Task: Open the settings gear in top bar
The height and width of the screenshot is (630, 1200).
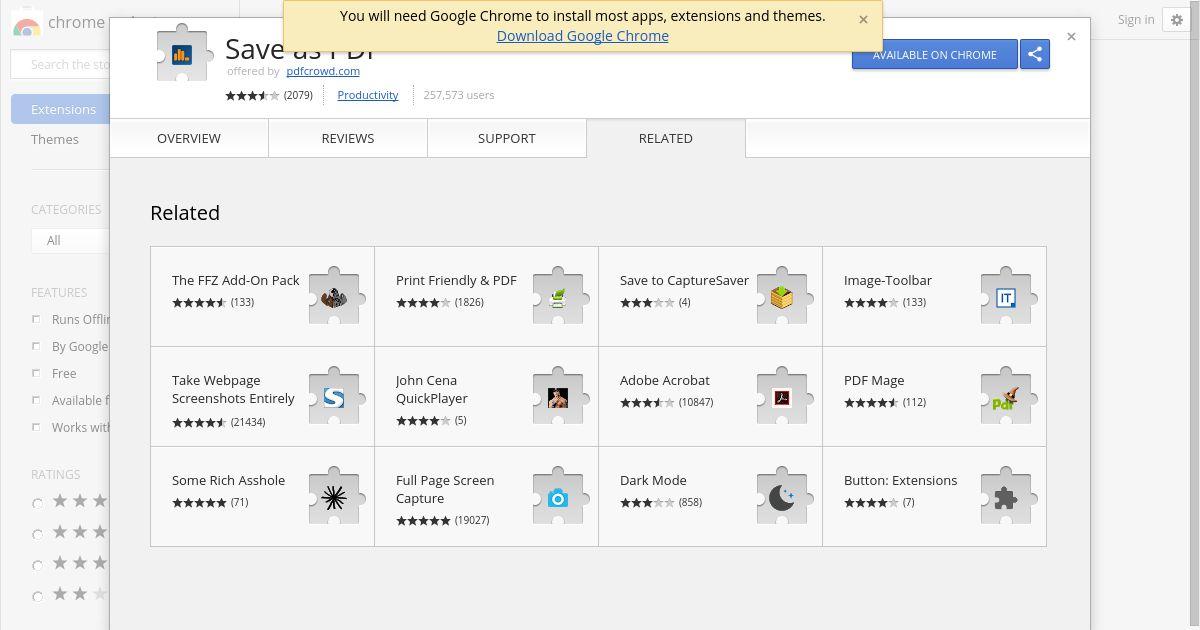Action: click(1177, 20)
